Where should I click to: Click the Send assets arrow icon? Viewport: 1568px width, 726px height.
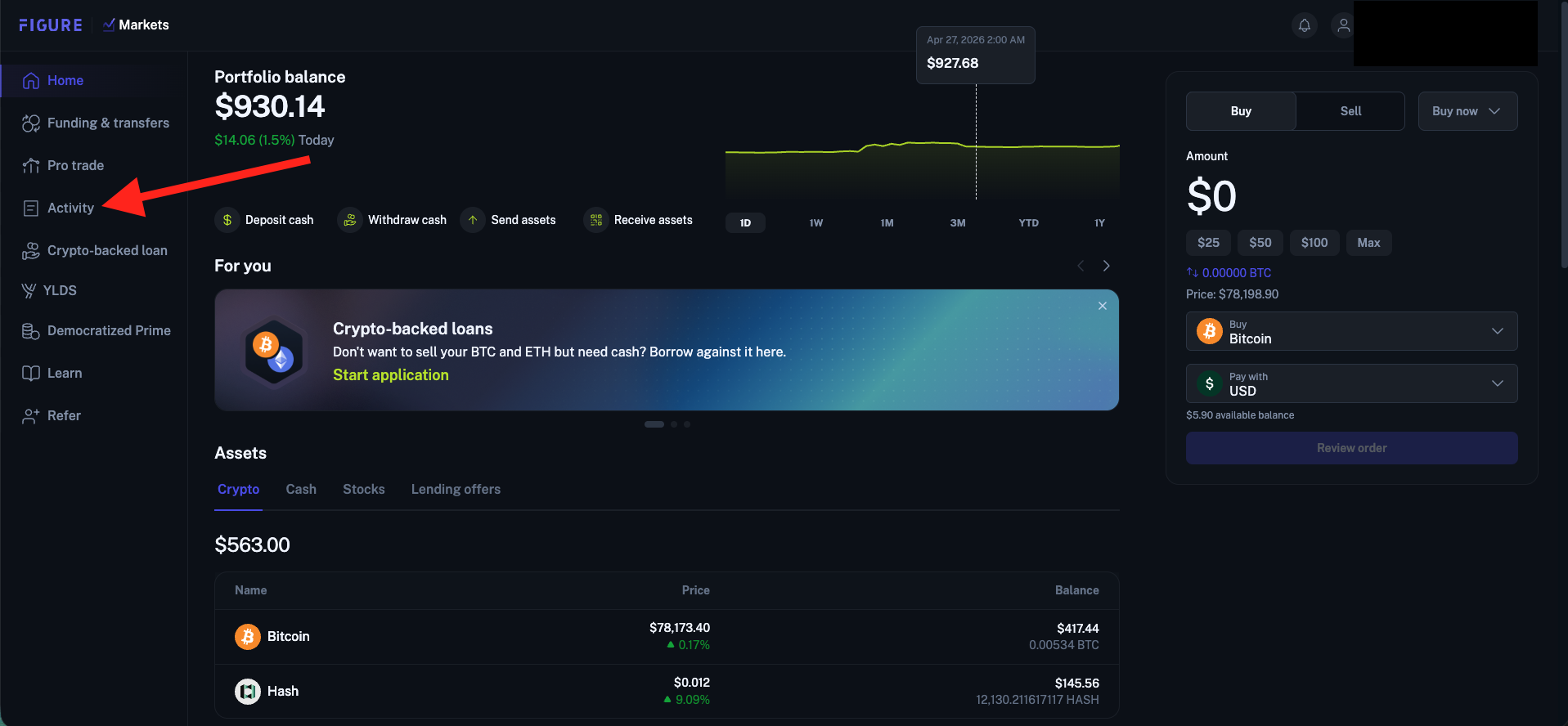473,220
